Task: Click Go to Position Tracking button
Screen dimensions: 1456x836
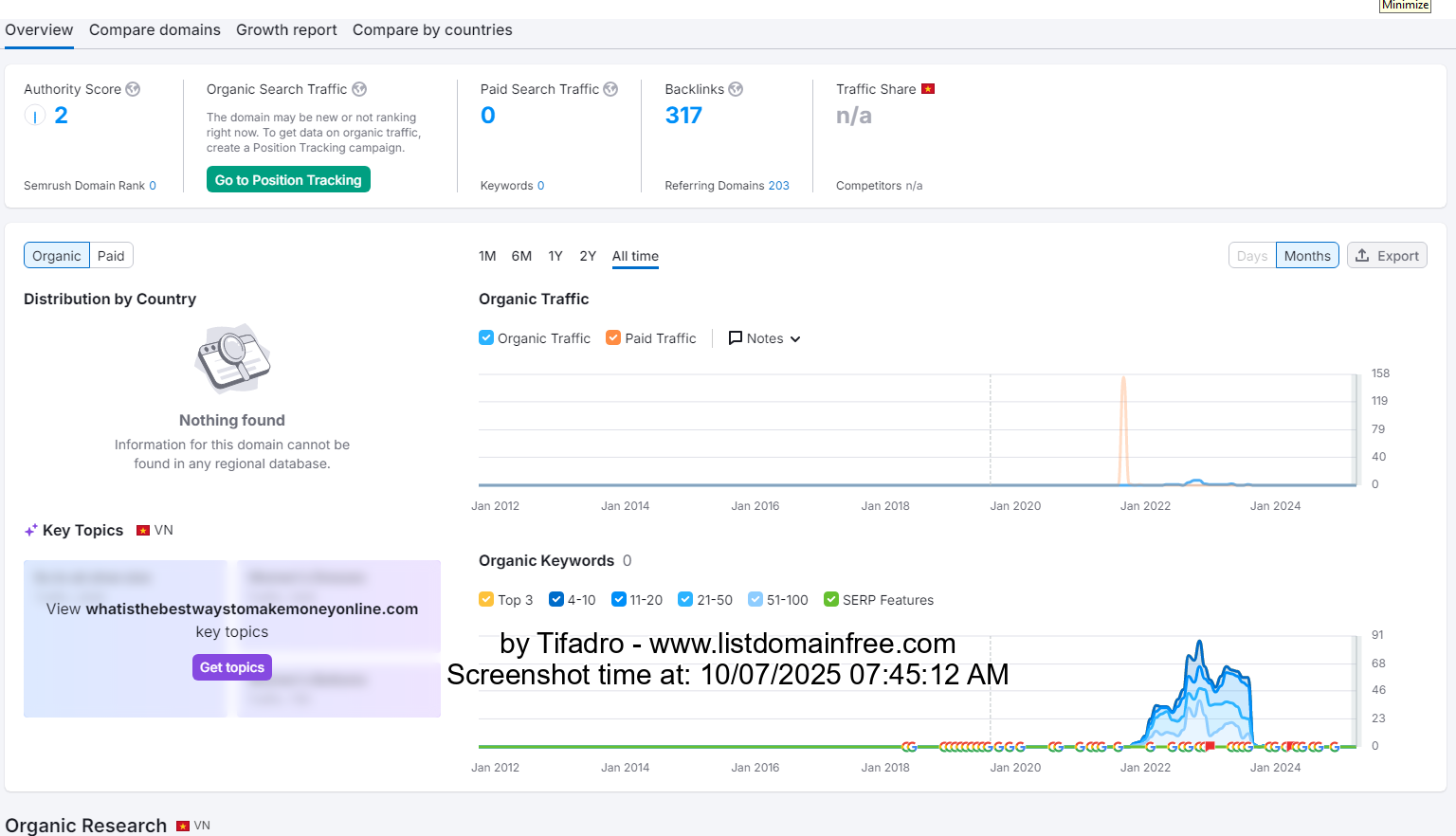Action: [288, 180]
